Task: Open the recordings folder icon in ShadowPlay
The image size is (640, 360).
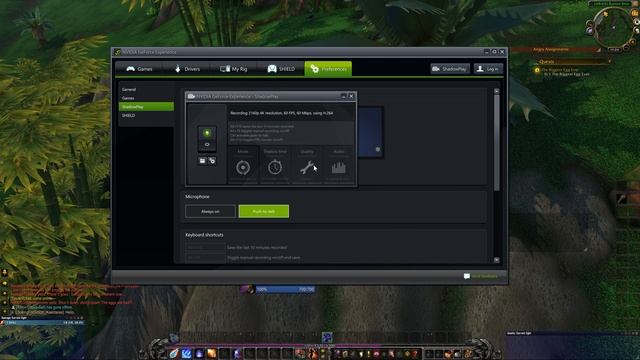Action: (x=202, y=161)
